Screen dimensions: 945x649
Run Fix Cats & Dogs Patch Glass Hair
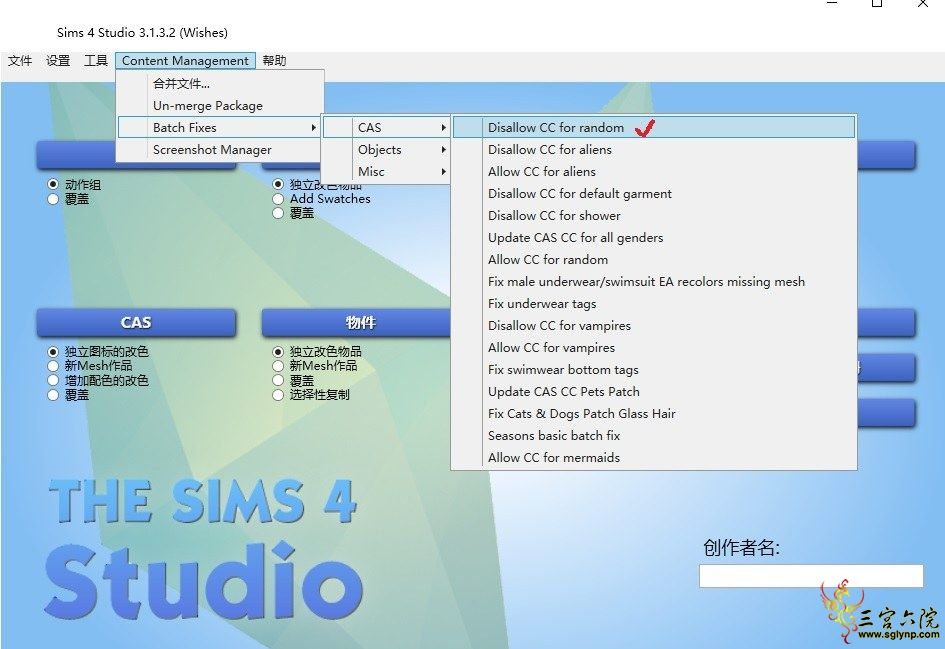point(654,413)
